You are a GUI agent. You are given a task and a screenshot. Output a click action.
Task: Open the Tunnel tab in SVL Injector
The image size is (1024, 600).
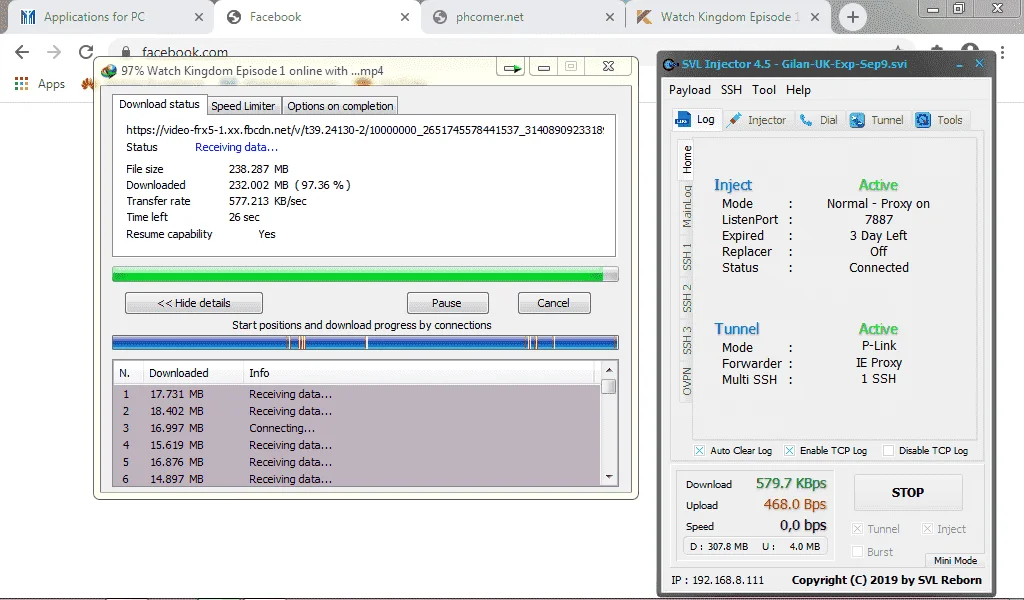877,120
